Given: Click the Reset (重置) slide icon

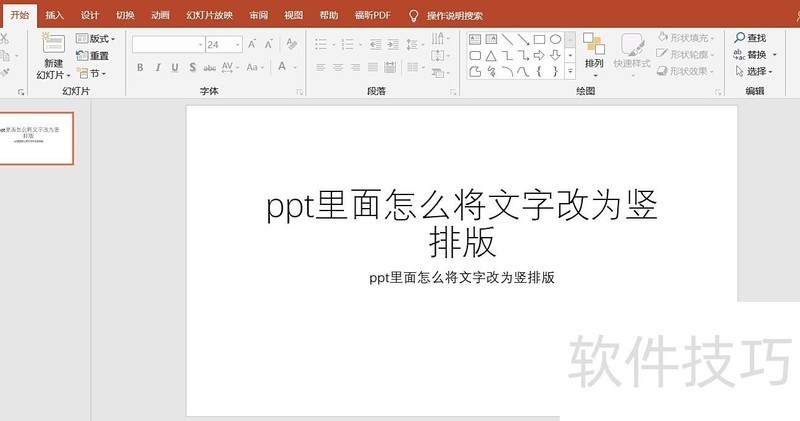Looking at the screenshot, I should coord(93,56).
